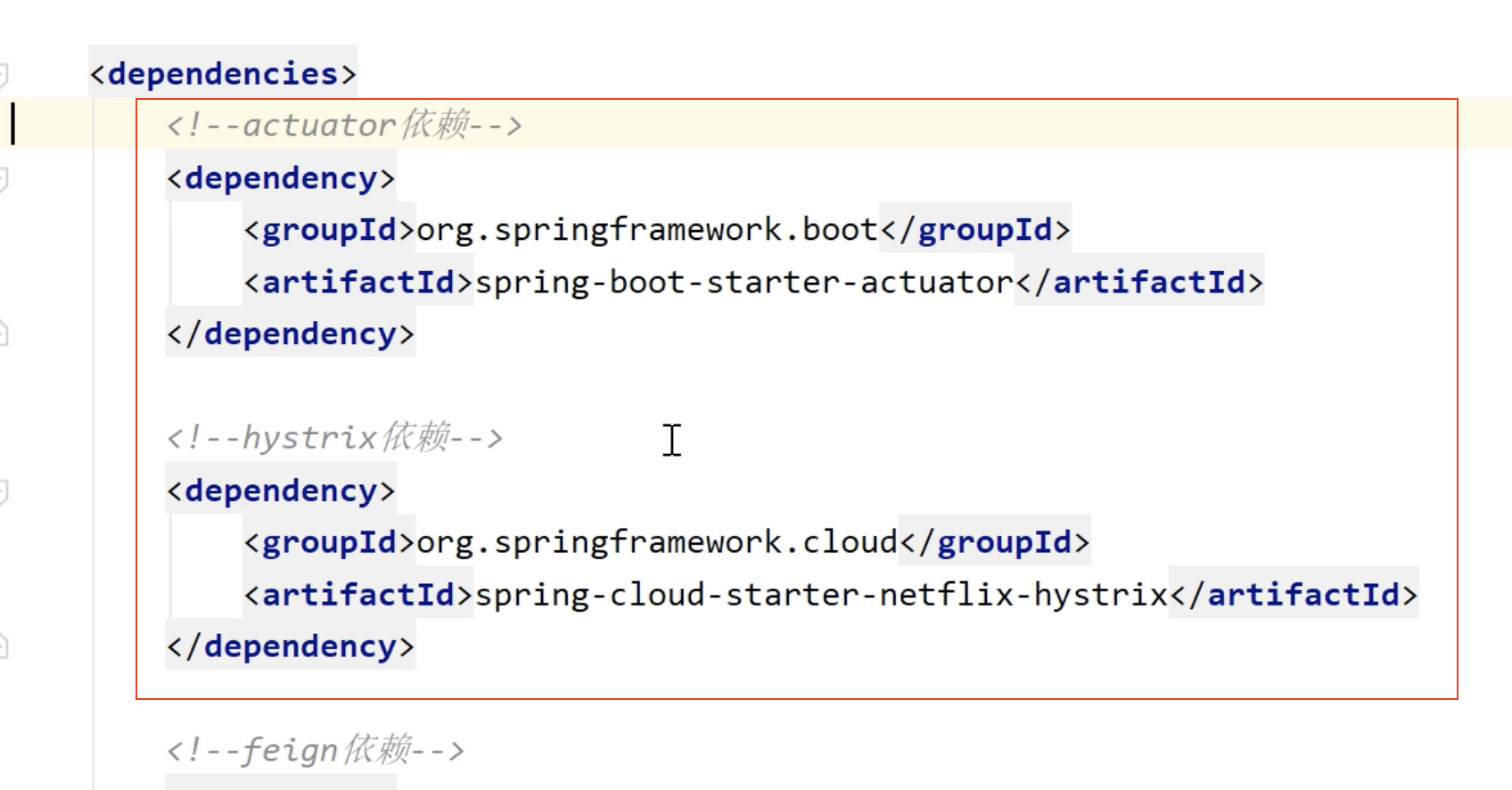The width and height of the screenshot is (1512, 790).
Task: Click the actuator依赖 comment line
Action: coord(344,125)
